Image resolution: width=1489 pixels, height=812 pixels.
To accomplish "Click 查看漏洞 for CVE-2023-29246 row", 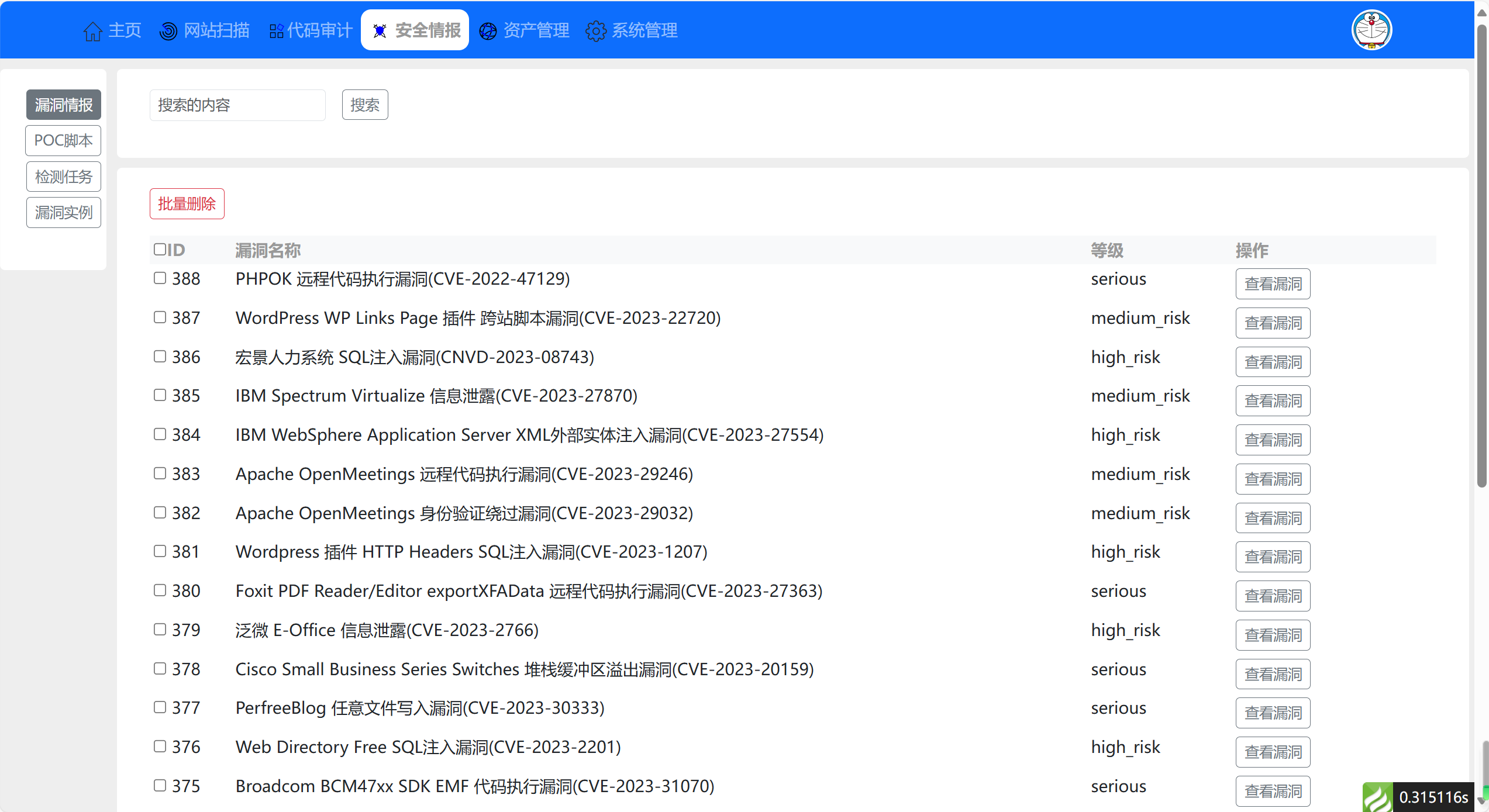I will pos(1273,479).
